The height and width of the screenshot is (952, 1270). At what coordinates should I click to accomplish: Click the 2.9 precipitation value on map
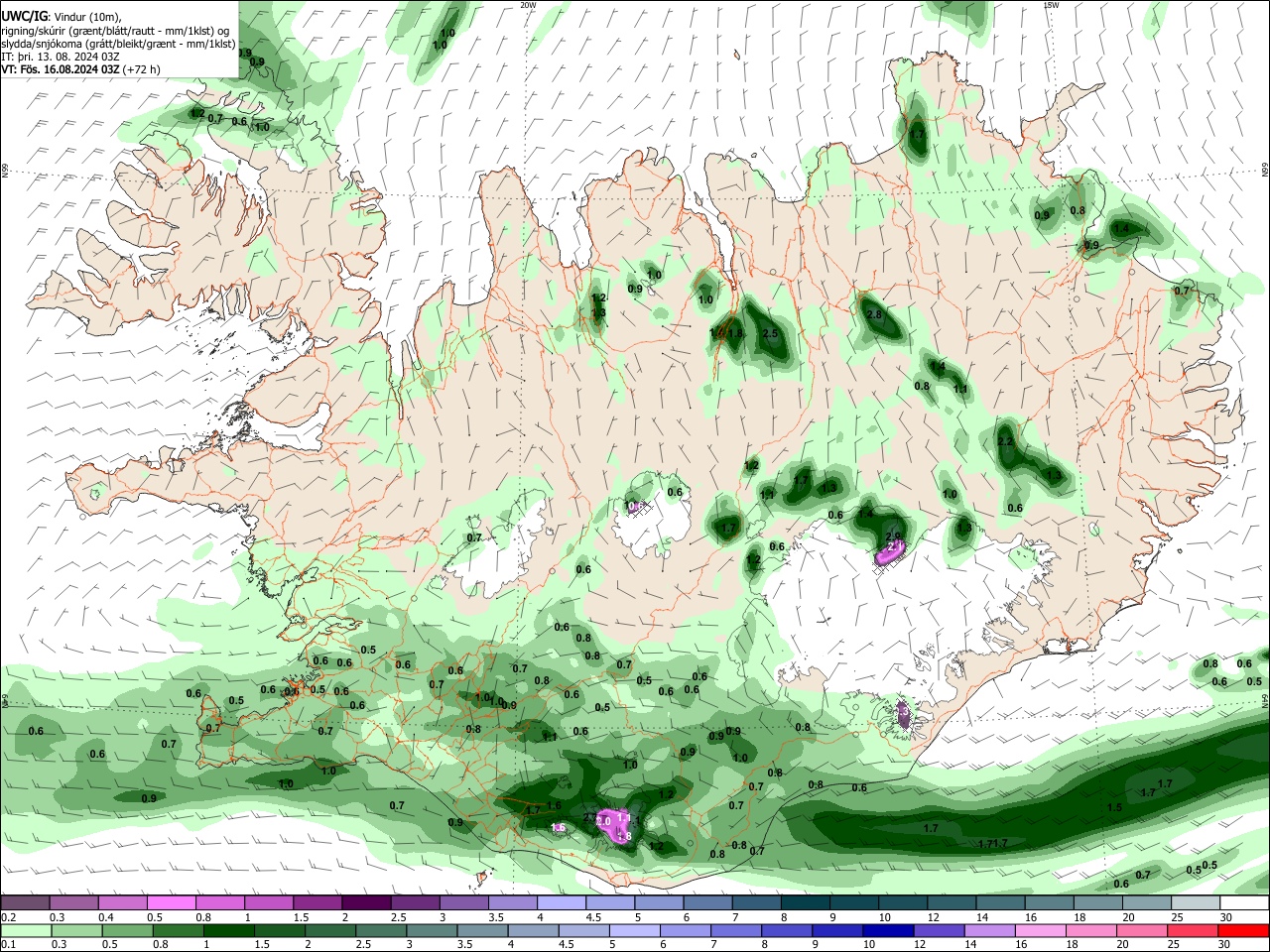[893, 535]
